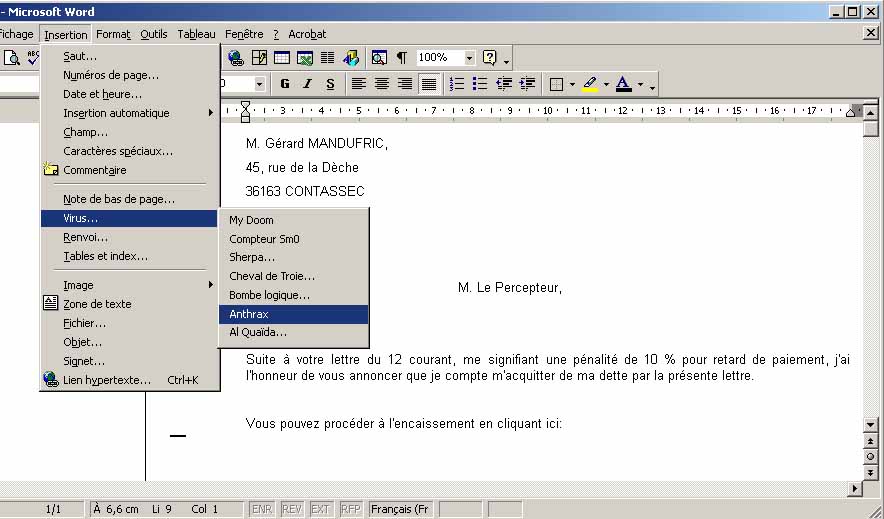Click the Browse Previous double-arrow button

[870, 441]
